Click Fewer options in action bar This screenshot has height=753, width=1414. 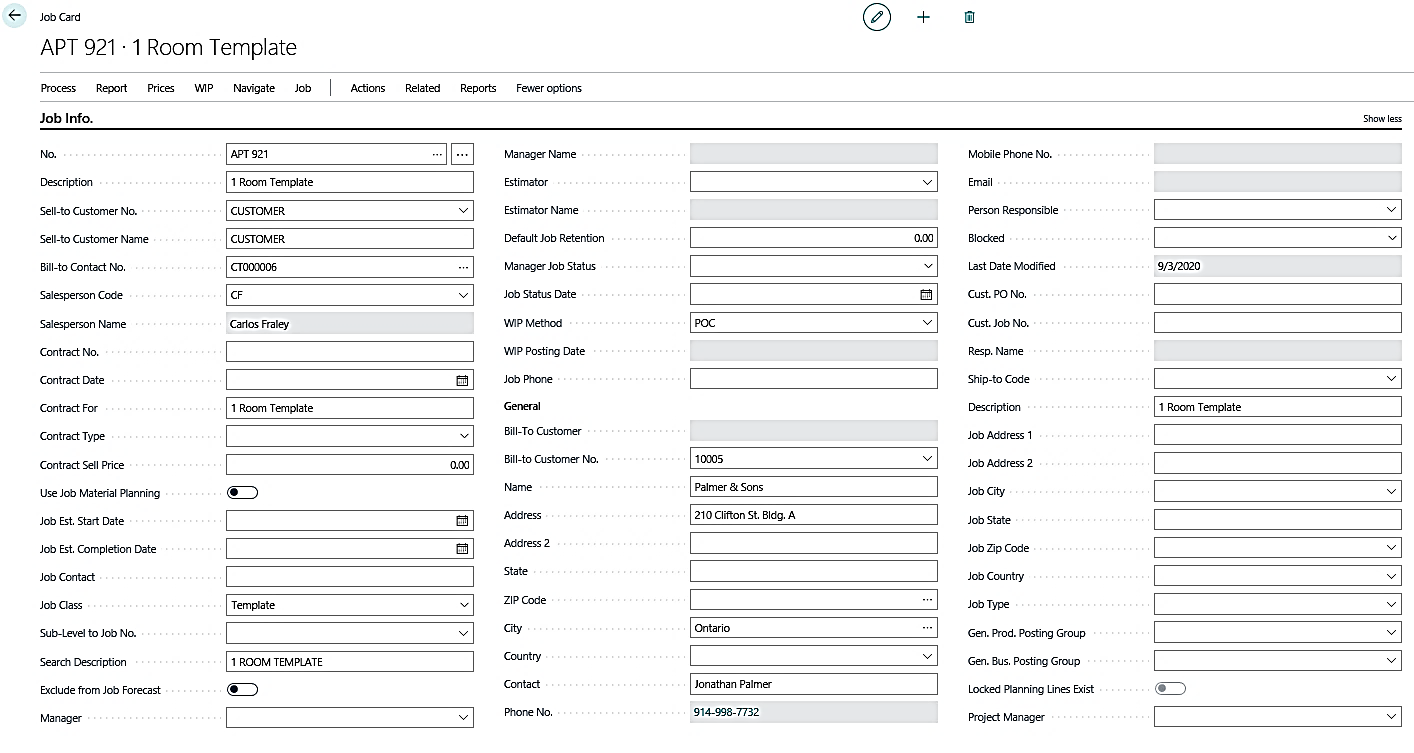[x=548, y=88]
